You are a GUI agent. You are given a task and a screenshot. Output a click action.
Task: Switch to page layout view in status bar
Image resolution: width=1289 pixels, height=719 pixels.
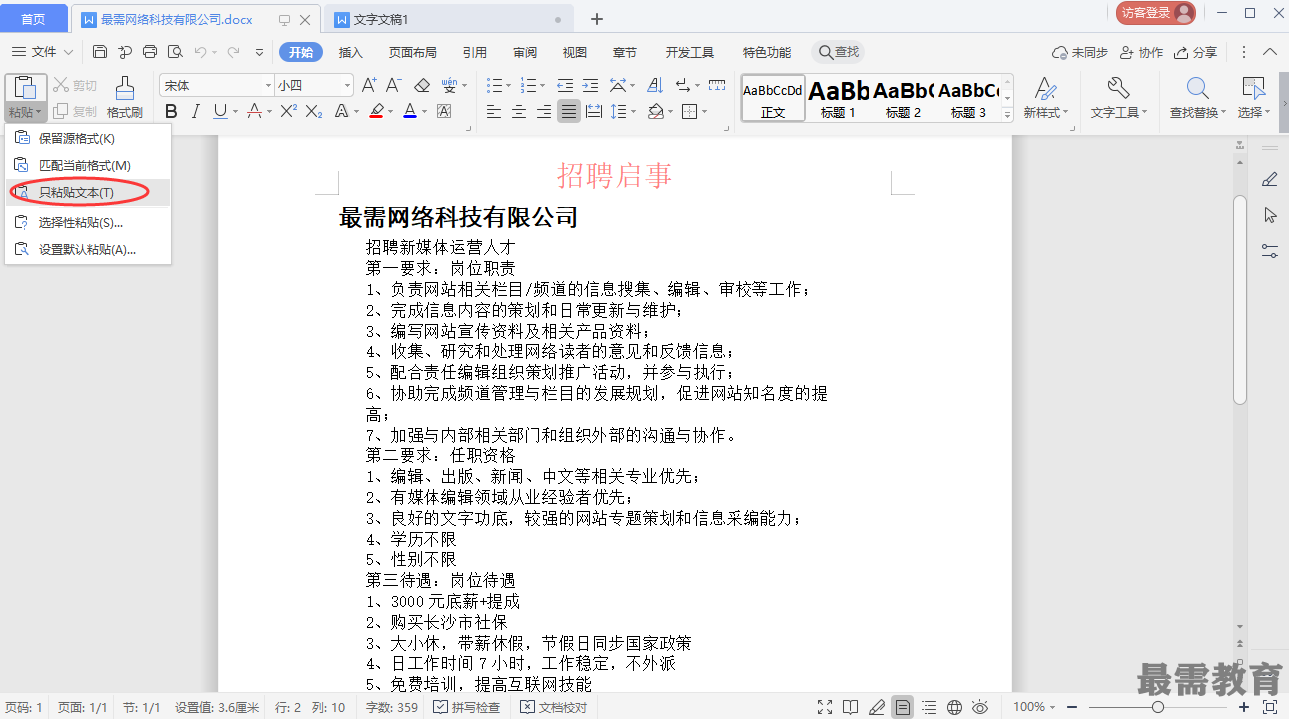(x=903, y=707)
